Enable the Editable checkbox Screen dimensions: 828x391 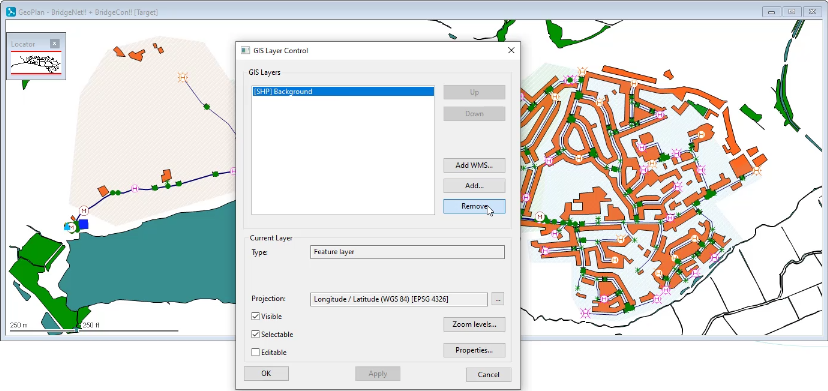[x=256, y=352]
